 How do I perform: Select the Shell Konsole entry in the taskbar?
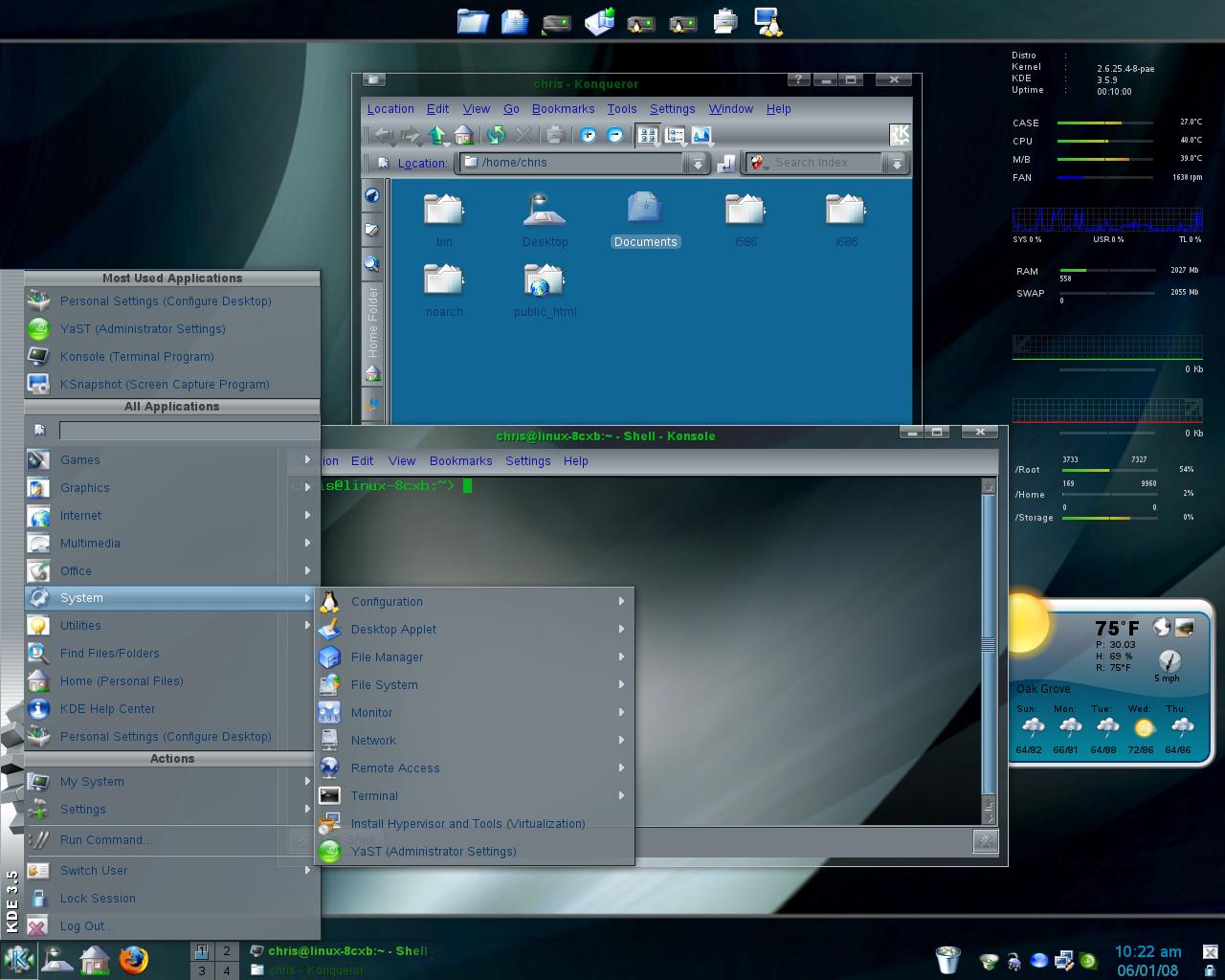(x=340, y=950)
